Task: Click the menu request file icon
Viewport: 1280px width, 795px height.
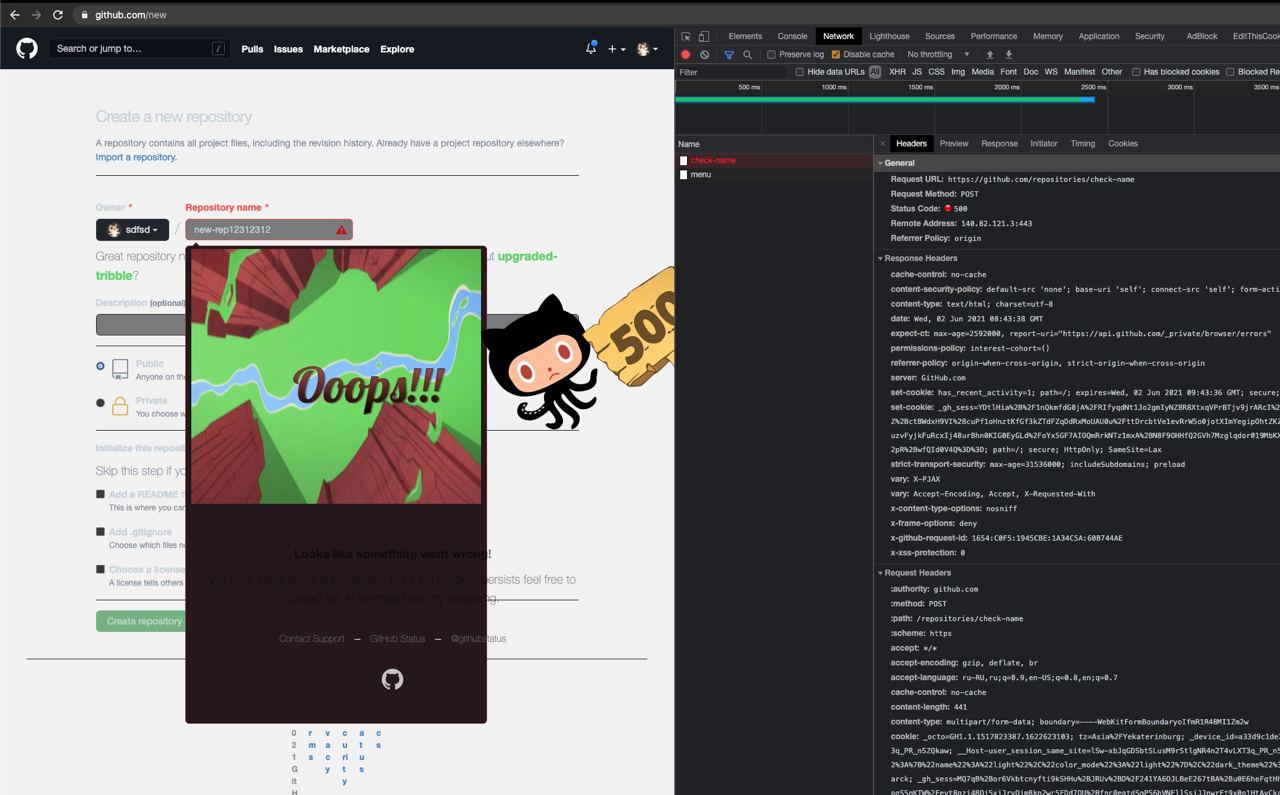Action: point(684,174)
